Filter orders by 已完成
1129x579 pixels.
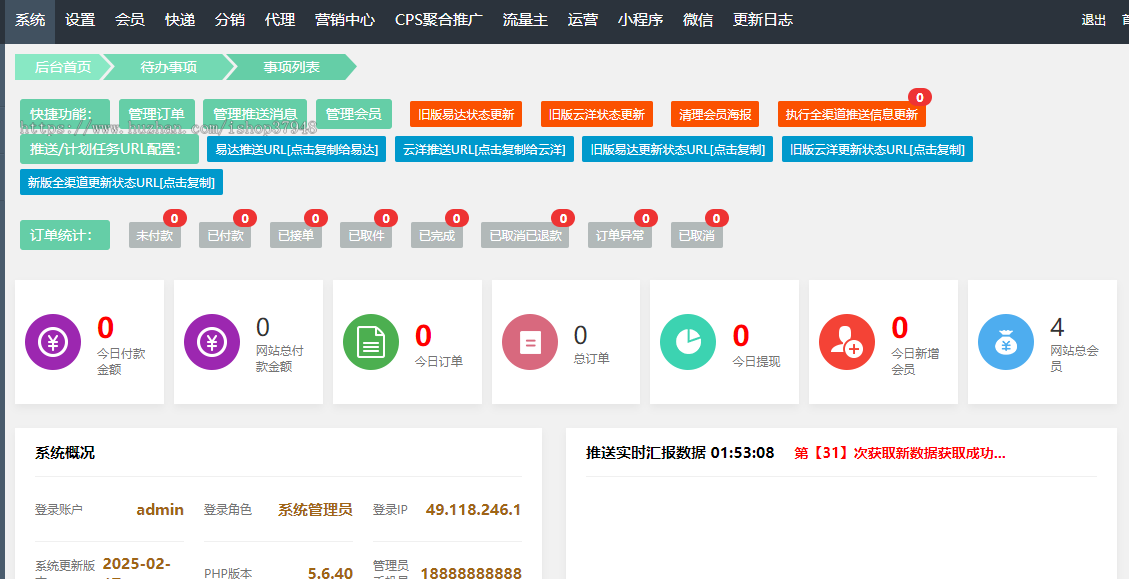437,235
